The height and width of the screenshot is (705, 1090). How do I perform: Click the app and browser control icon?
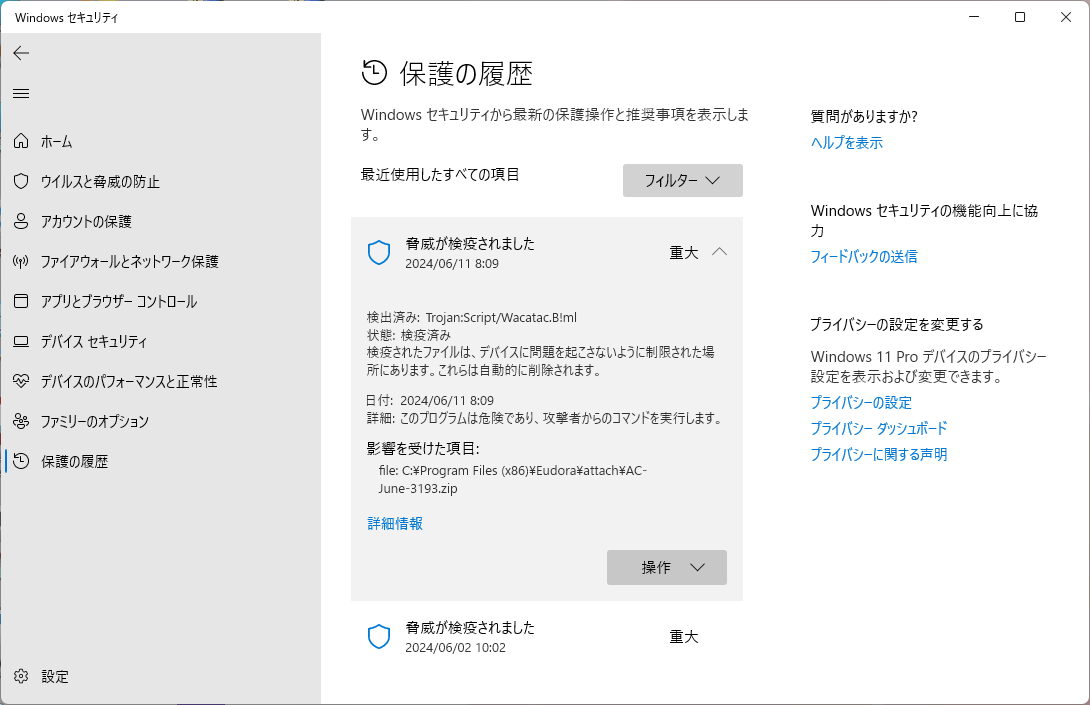(x=21, y=301)
